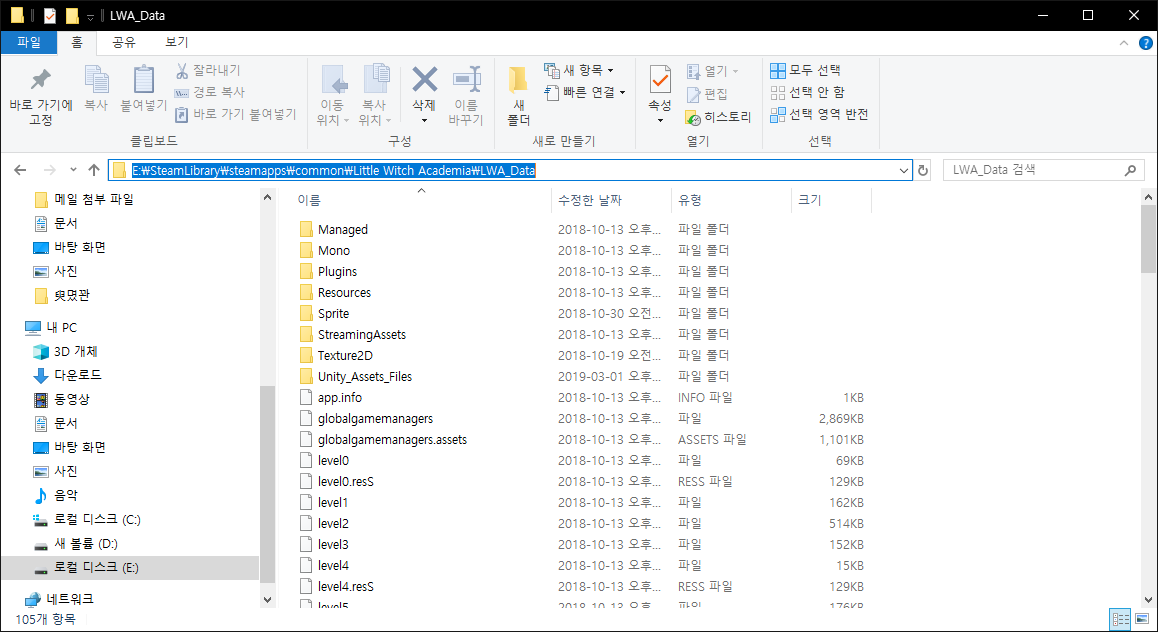This screenshot has height=632, width=1158.
Task: Click the Copy (복사) ribbon icon
Action: (96, 80)
